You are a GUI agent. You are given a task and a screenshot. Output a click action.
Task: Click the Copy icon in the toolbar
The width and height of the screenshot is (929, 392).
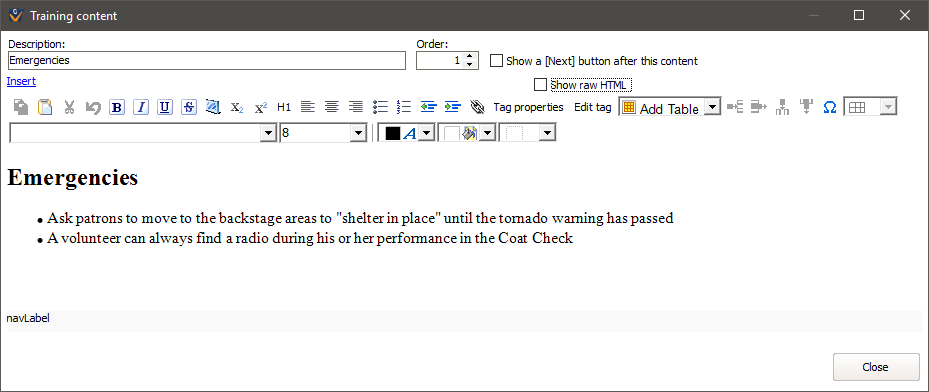tap(21, 107)
